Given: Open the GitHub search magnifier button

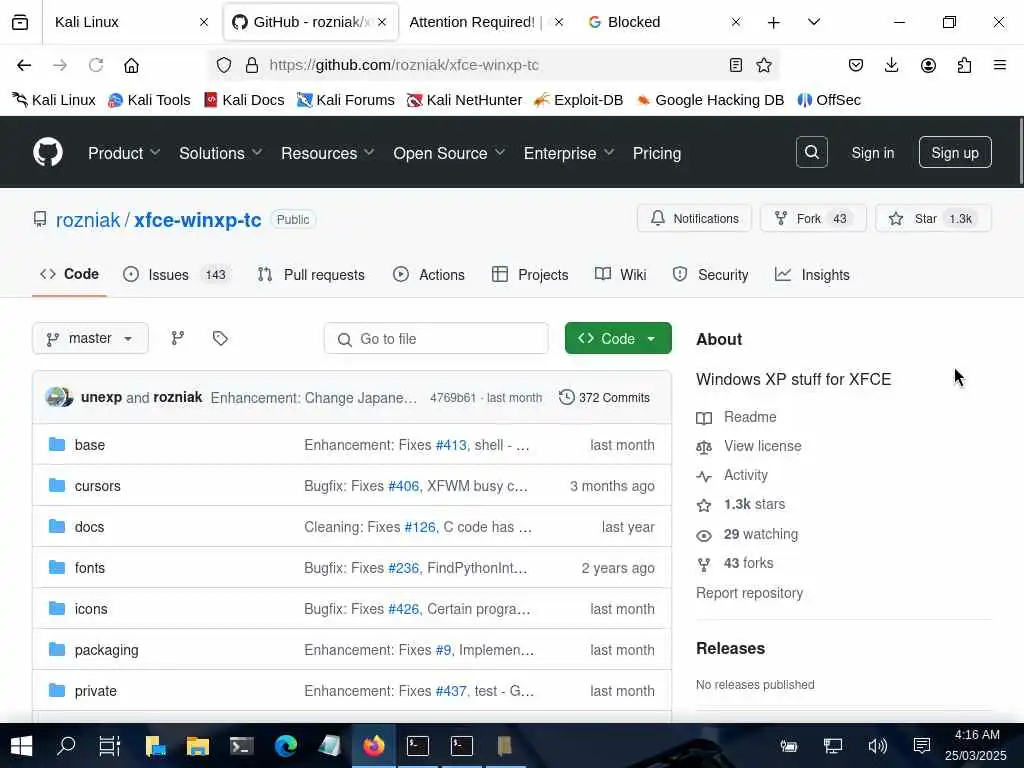Looking at the screenshot, I should 812,152.
